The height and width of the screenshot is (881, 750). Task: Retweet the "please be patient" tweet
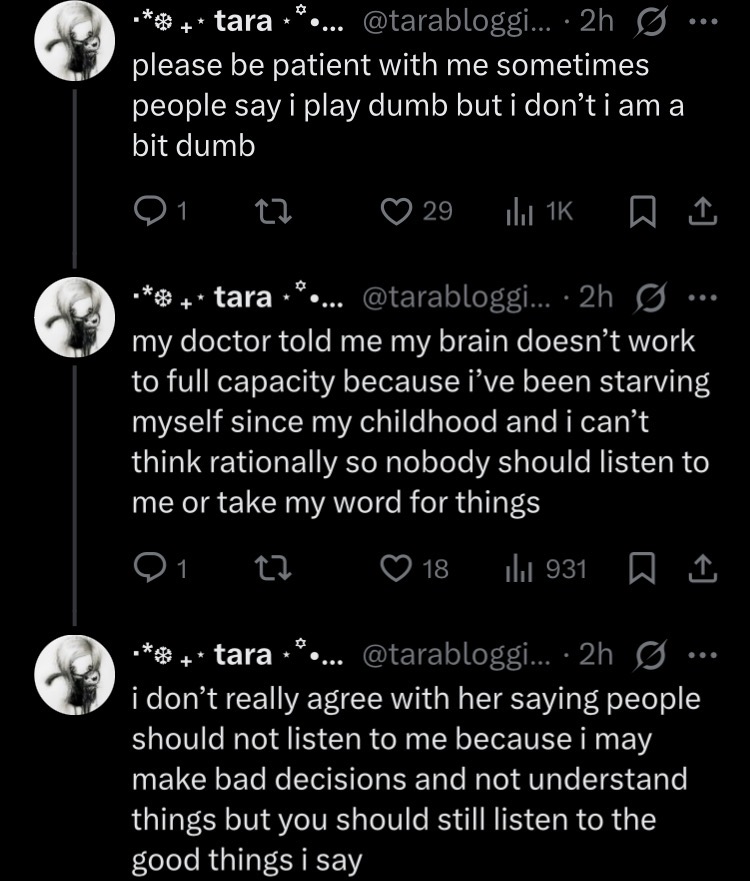pos(273,212)
